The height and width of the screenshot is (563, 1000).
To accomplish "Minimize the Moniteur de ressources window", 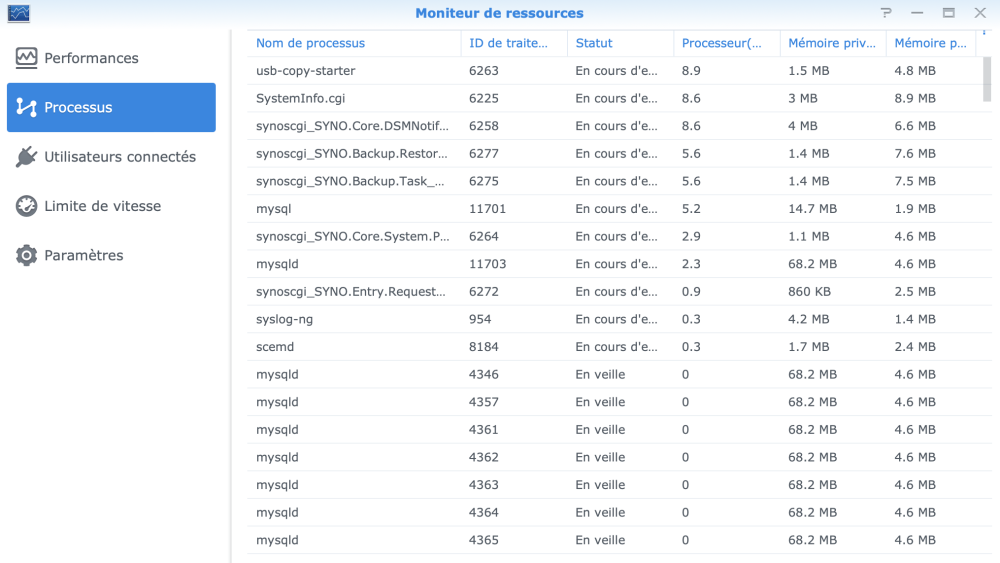I will (x=917, y=13).
